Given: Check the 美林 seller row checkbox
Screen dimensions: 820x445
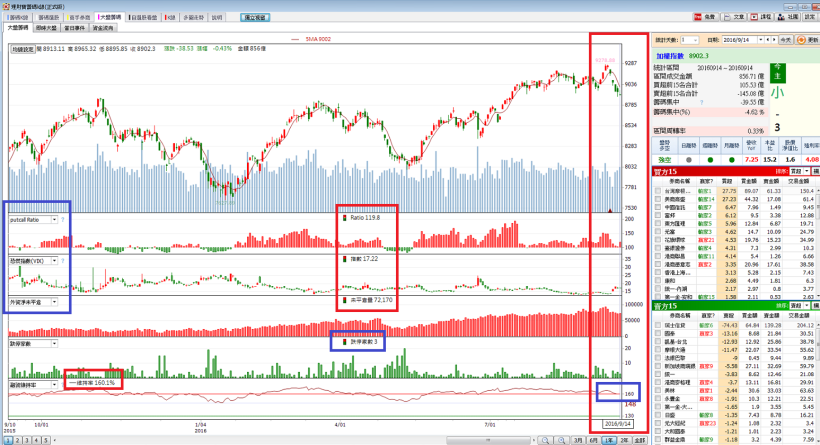Looking at the screenshot, I should tap(658, 390).
